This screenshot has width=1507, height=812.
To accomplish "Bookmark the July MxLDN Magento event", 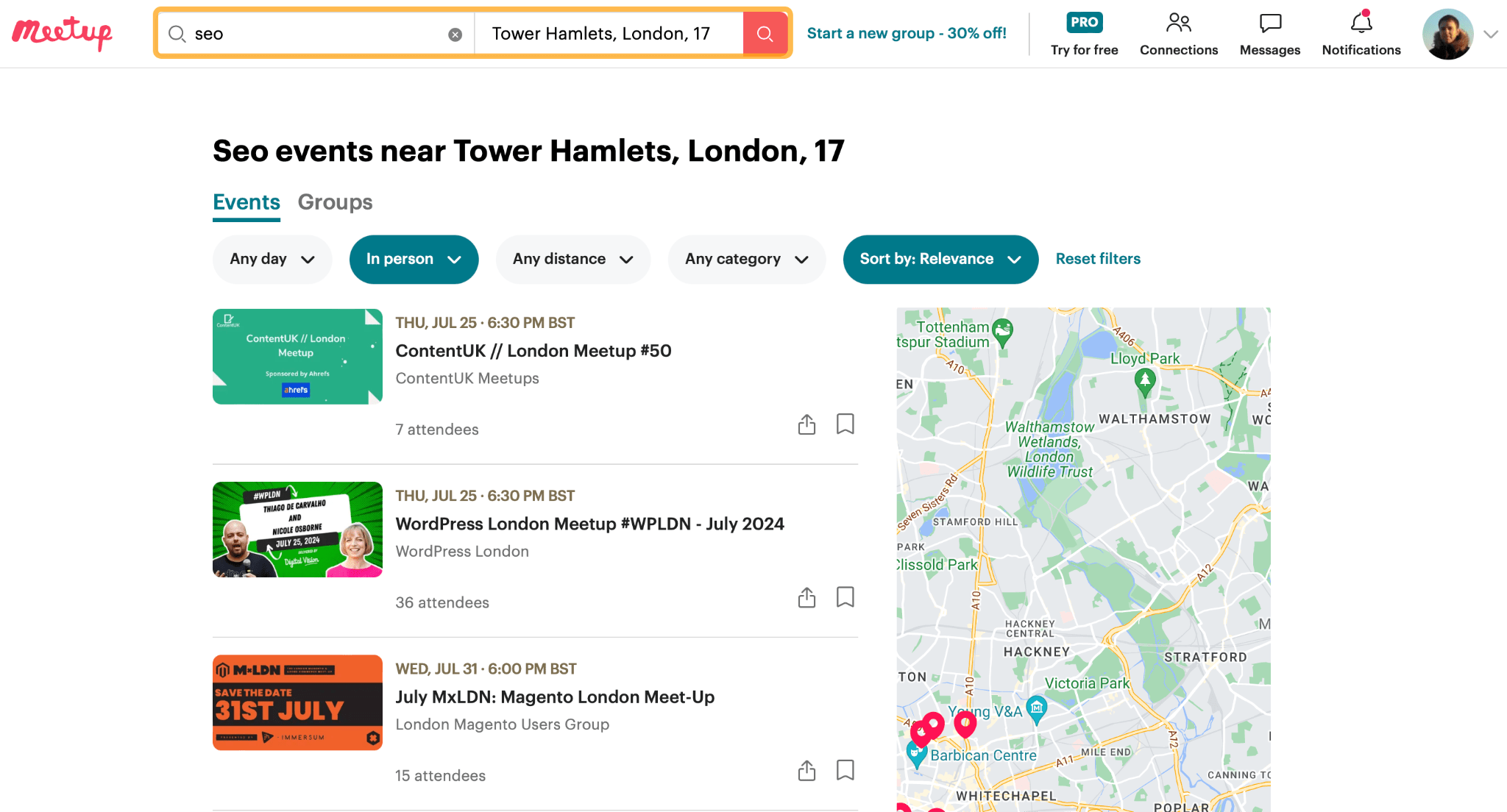I will (845, 770).
